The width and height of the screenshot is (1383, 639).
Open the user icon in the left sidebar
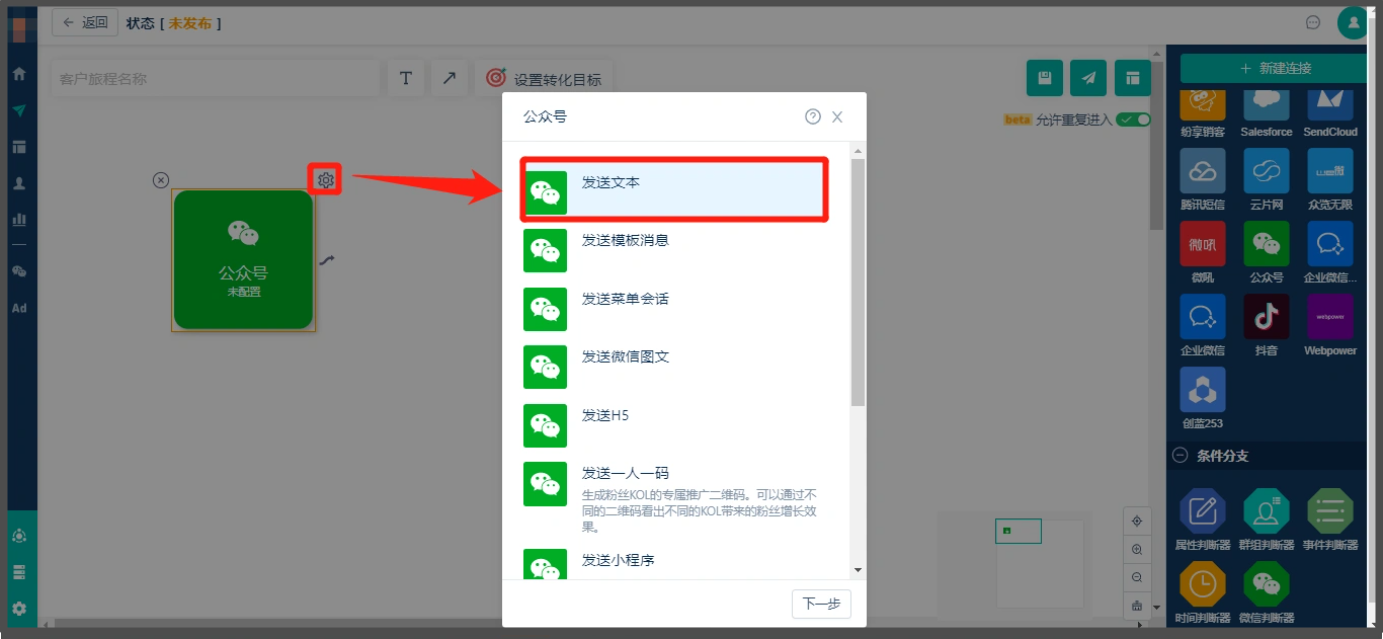(19, 184)
